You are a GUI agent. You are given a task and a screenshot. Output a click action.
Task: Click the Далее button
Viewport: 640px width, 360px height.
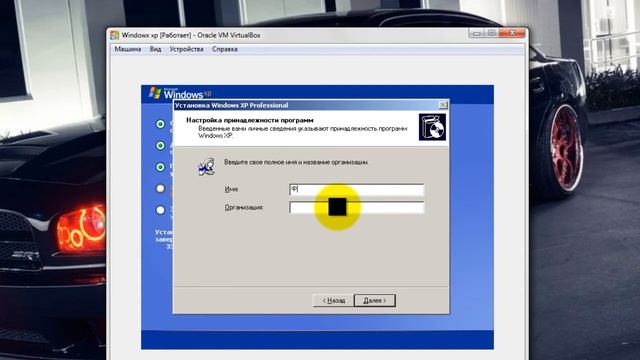point(375,300)
